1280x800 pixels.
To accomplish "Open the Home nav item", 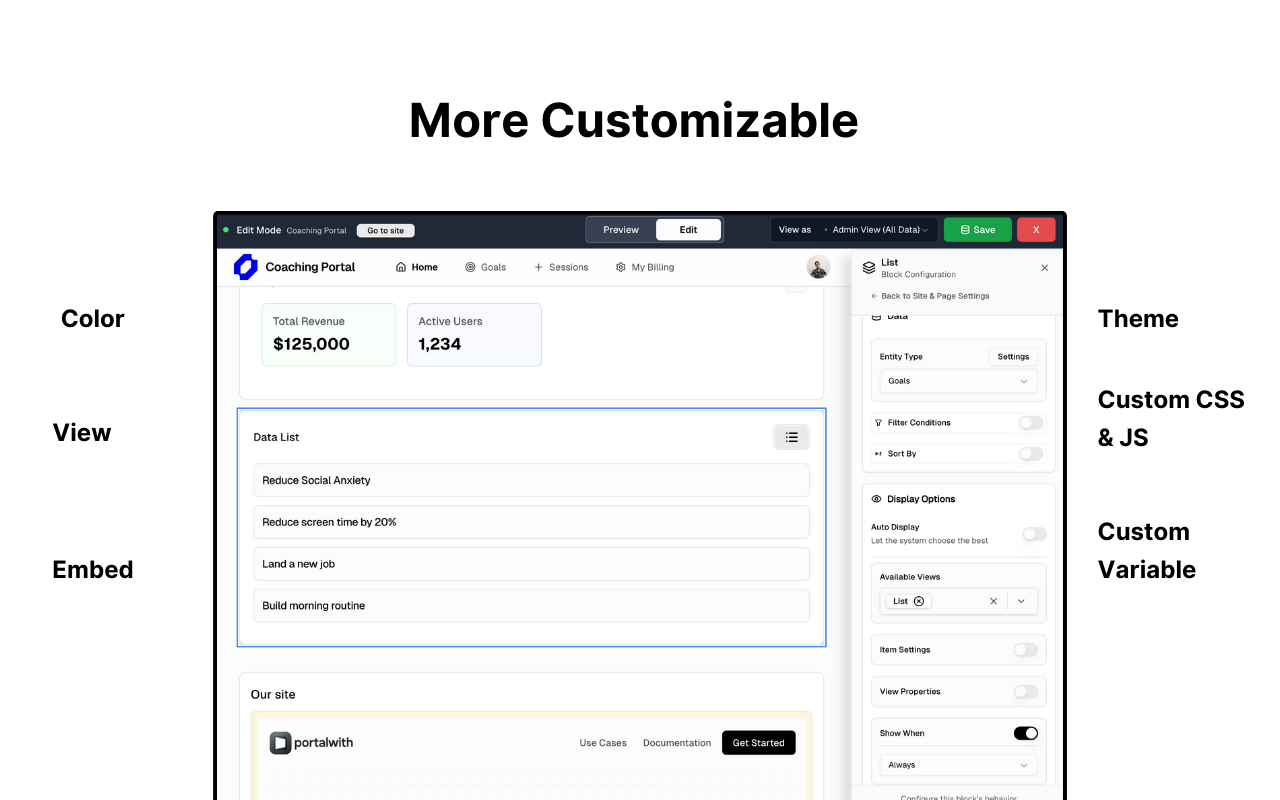I will (x=417, y=267).
